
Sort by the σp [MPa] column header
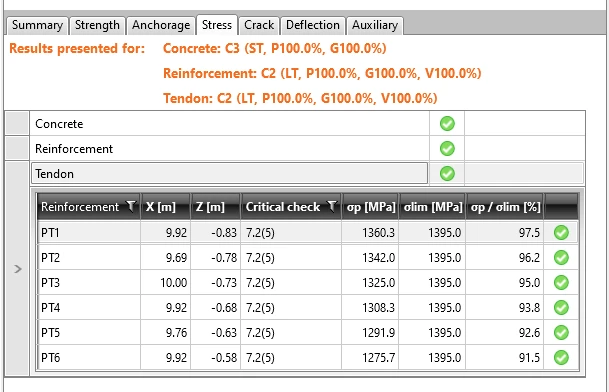point(370,207)
